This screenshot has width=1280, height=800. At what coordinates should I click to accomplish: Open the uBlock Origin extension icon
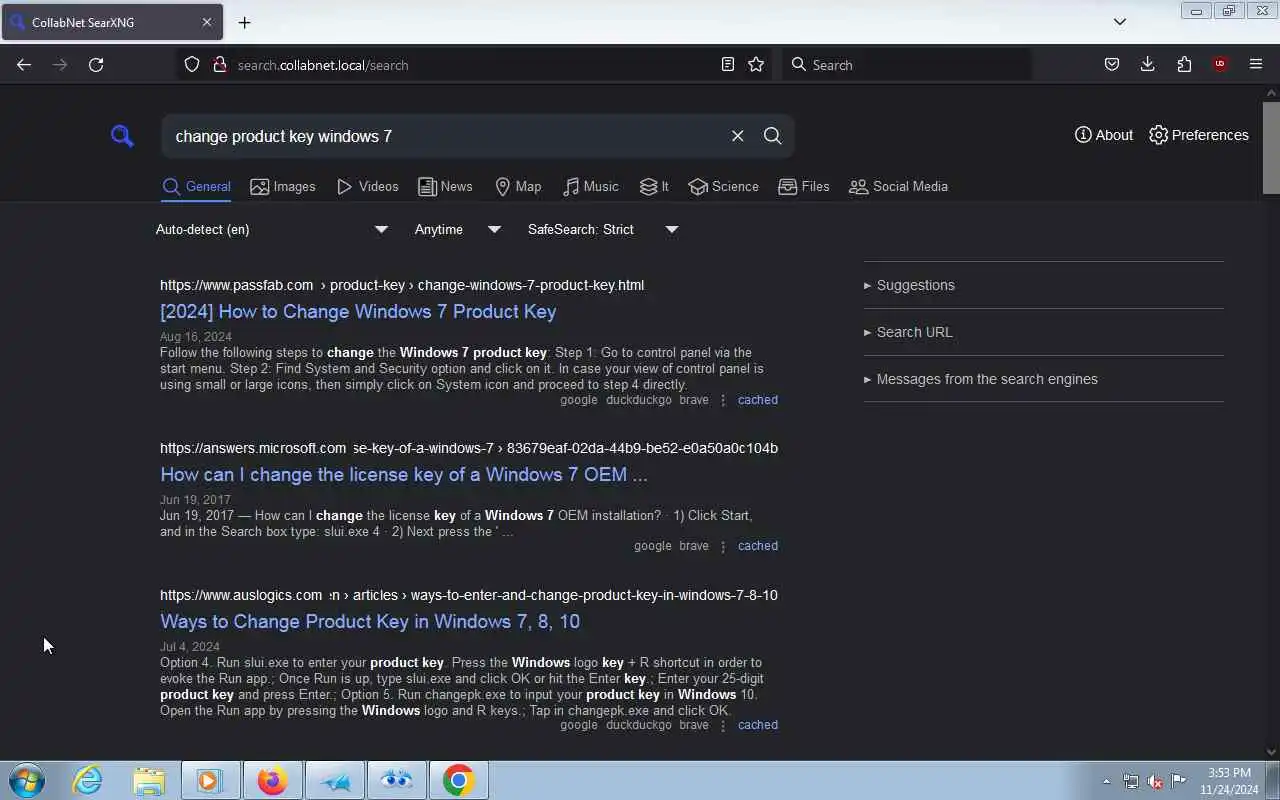1220,64
